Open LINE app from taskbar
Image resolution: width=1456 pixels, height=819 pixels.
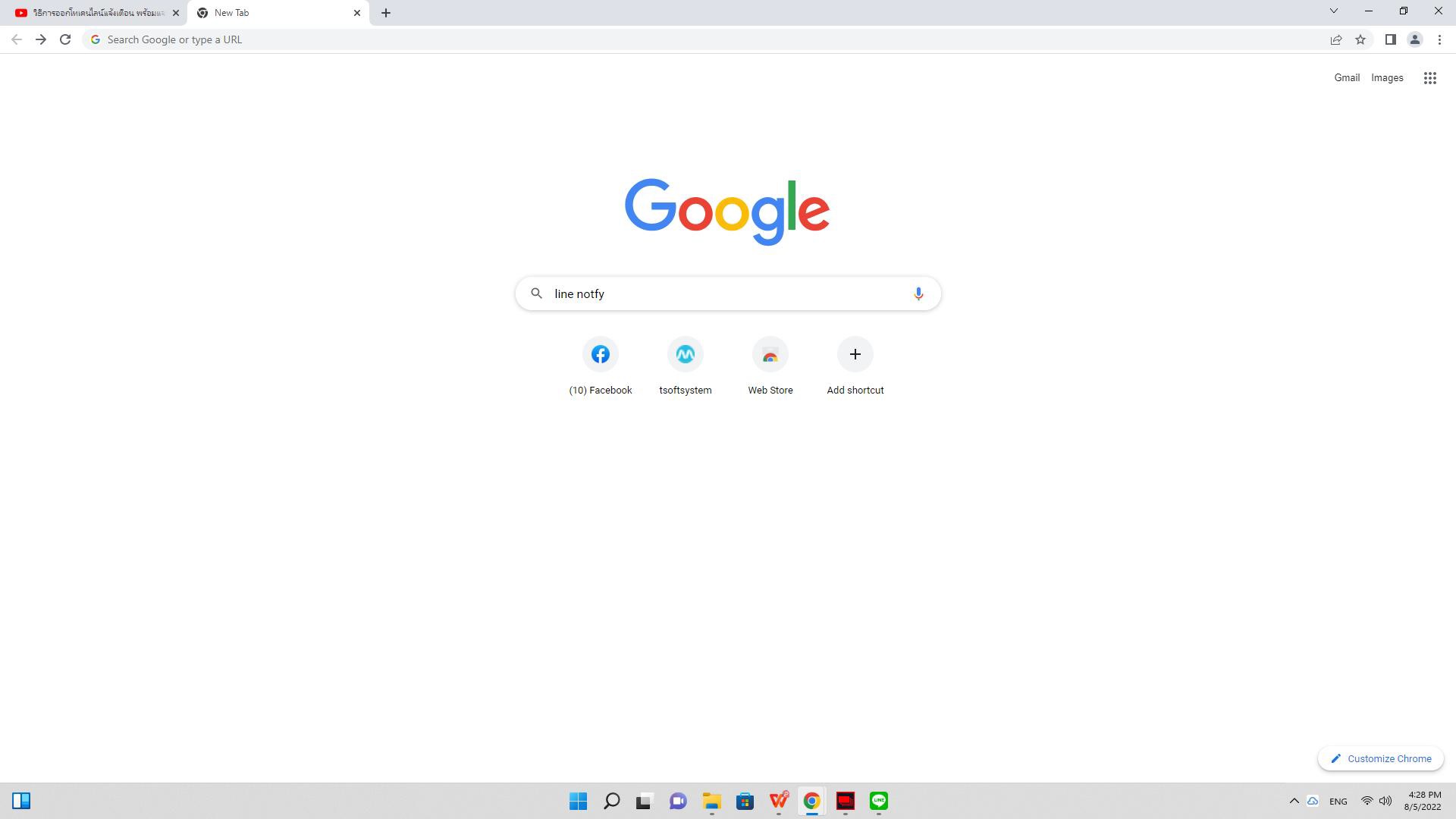coord(879,801)
